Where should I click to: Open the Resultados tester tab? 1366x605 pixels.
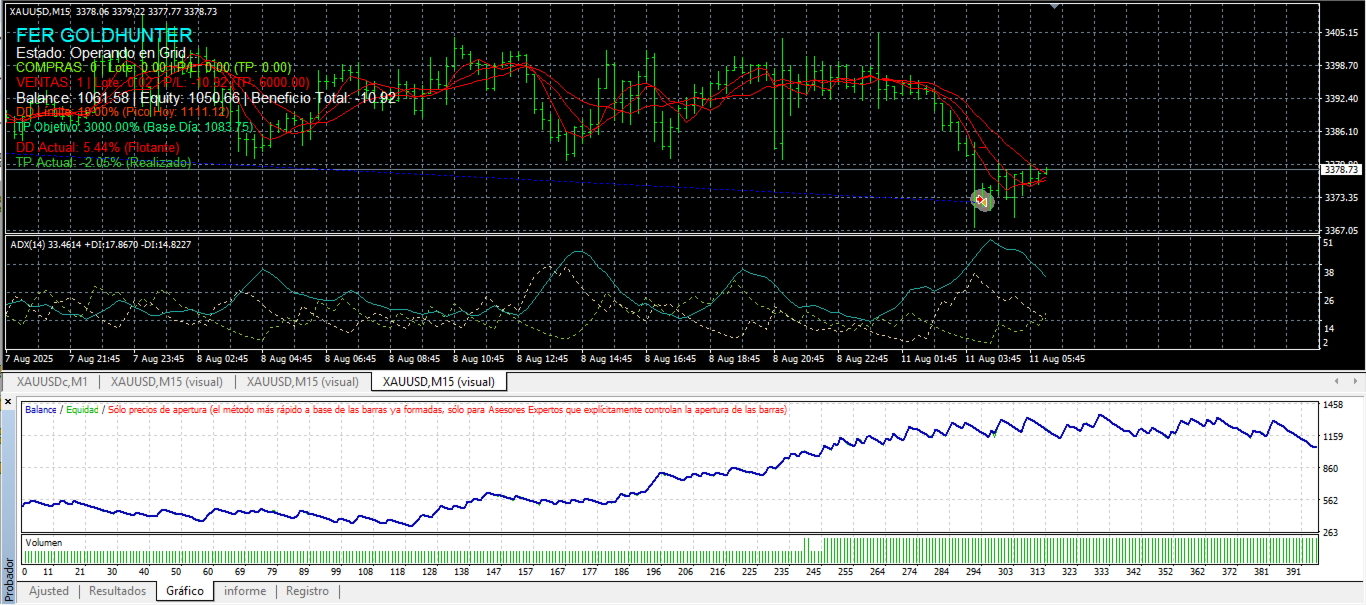pyautogui.click(x=118, y=591)
